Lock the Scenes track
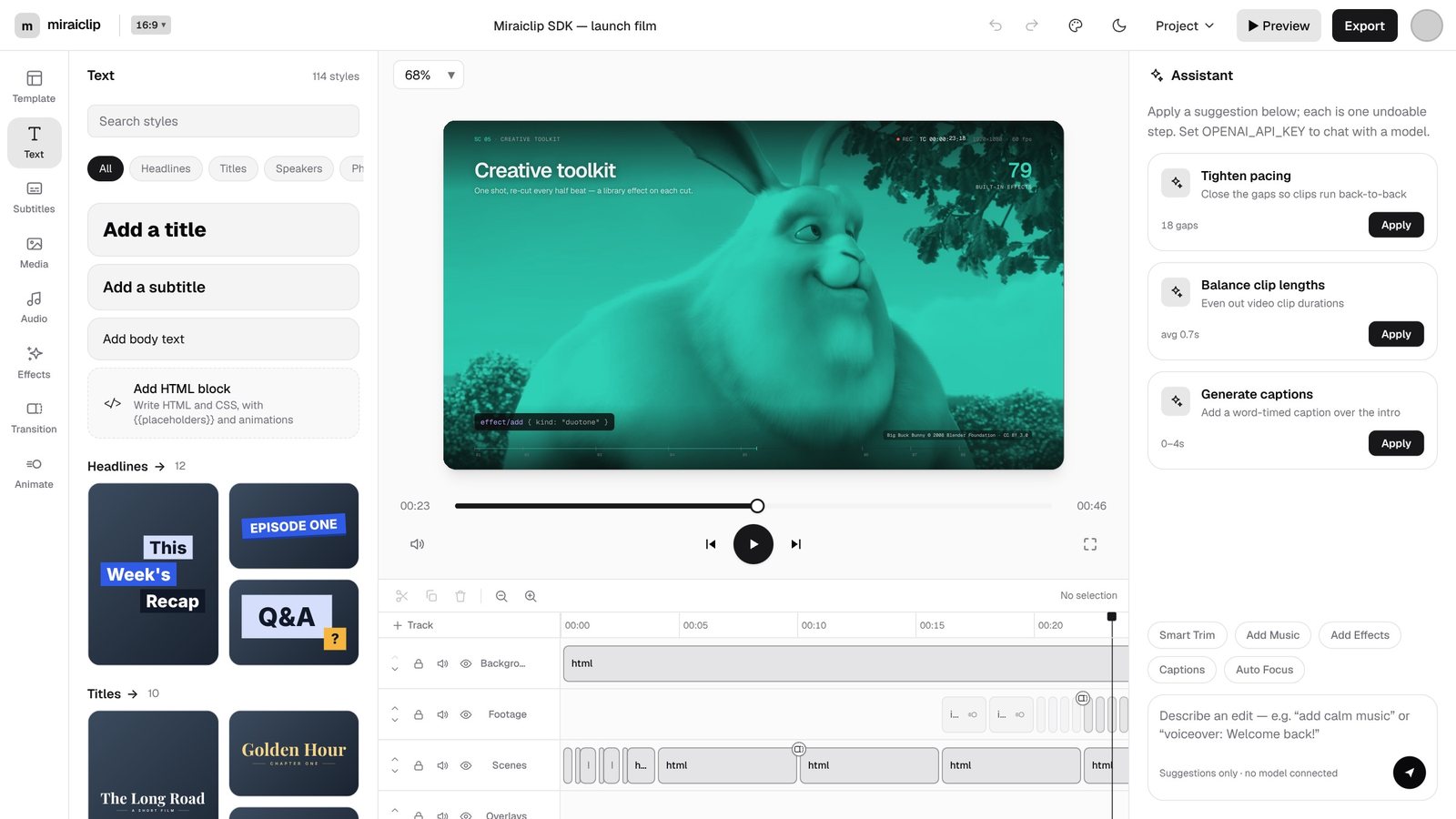 pos(419,765)
